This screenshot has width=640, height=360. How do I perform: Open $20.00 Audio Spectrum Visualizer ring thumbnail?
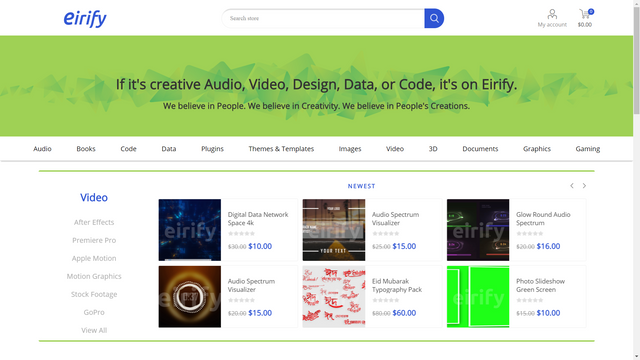190,297
